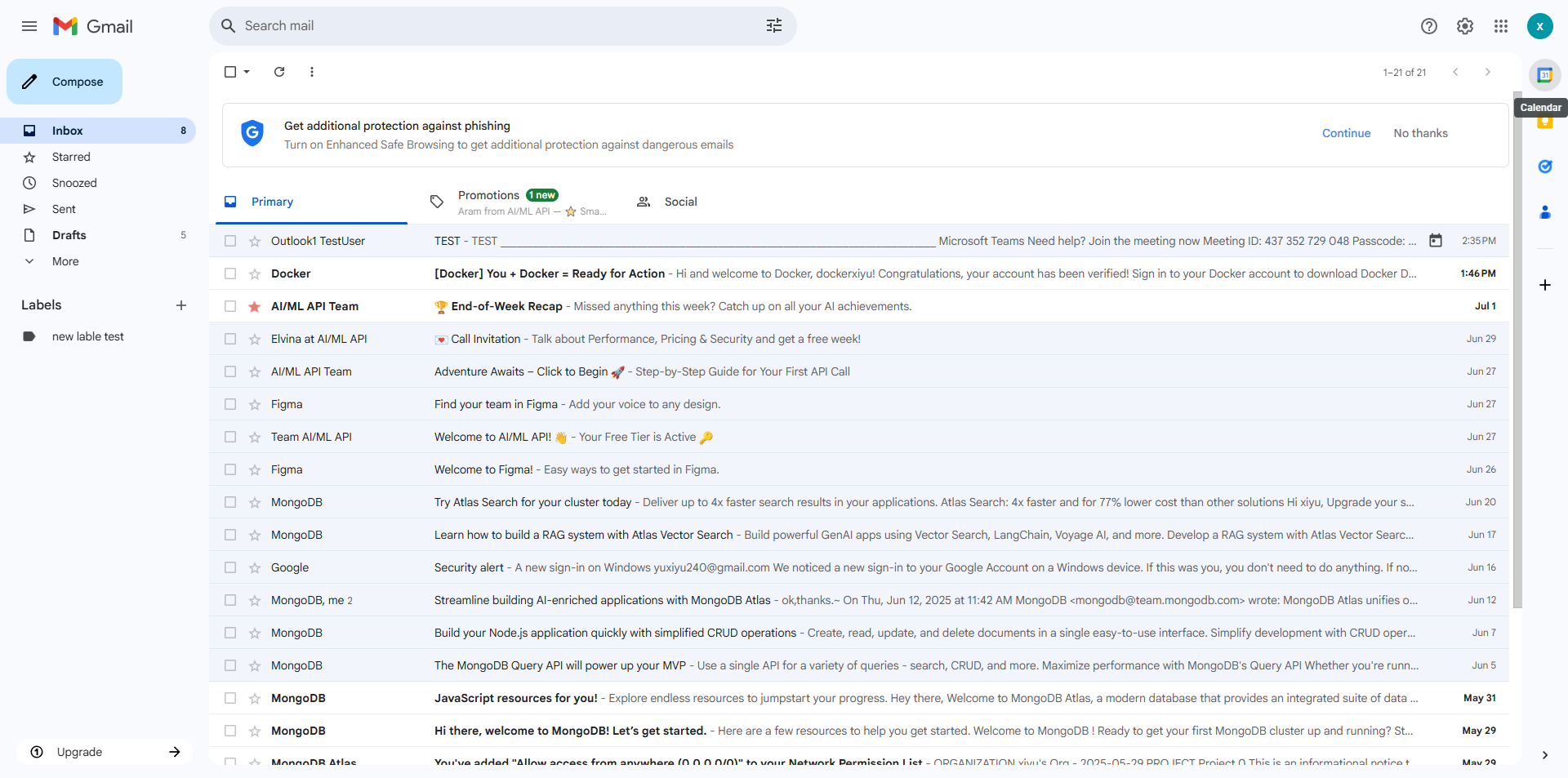
Task: Open the Welcome to AI/ML API! email
Action: 859,437
